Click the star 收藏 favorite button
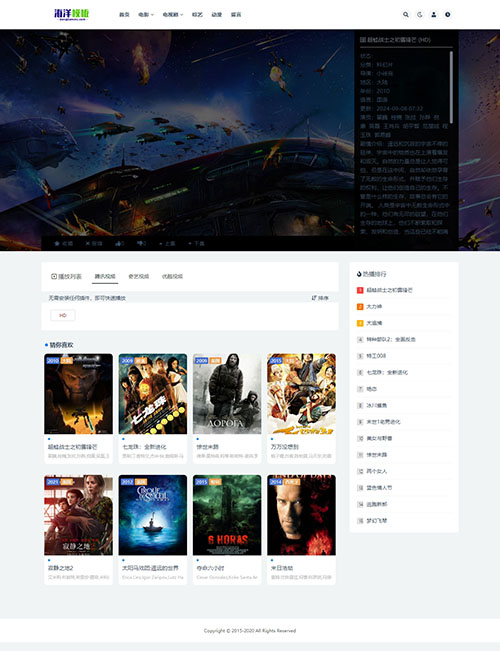 (x=64, y=244)
